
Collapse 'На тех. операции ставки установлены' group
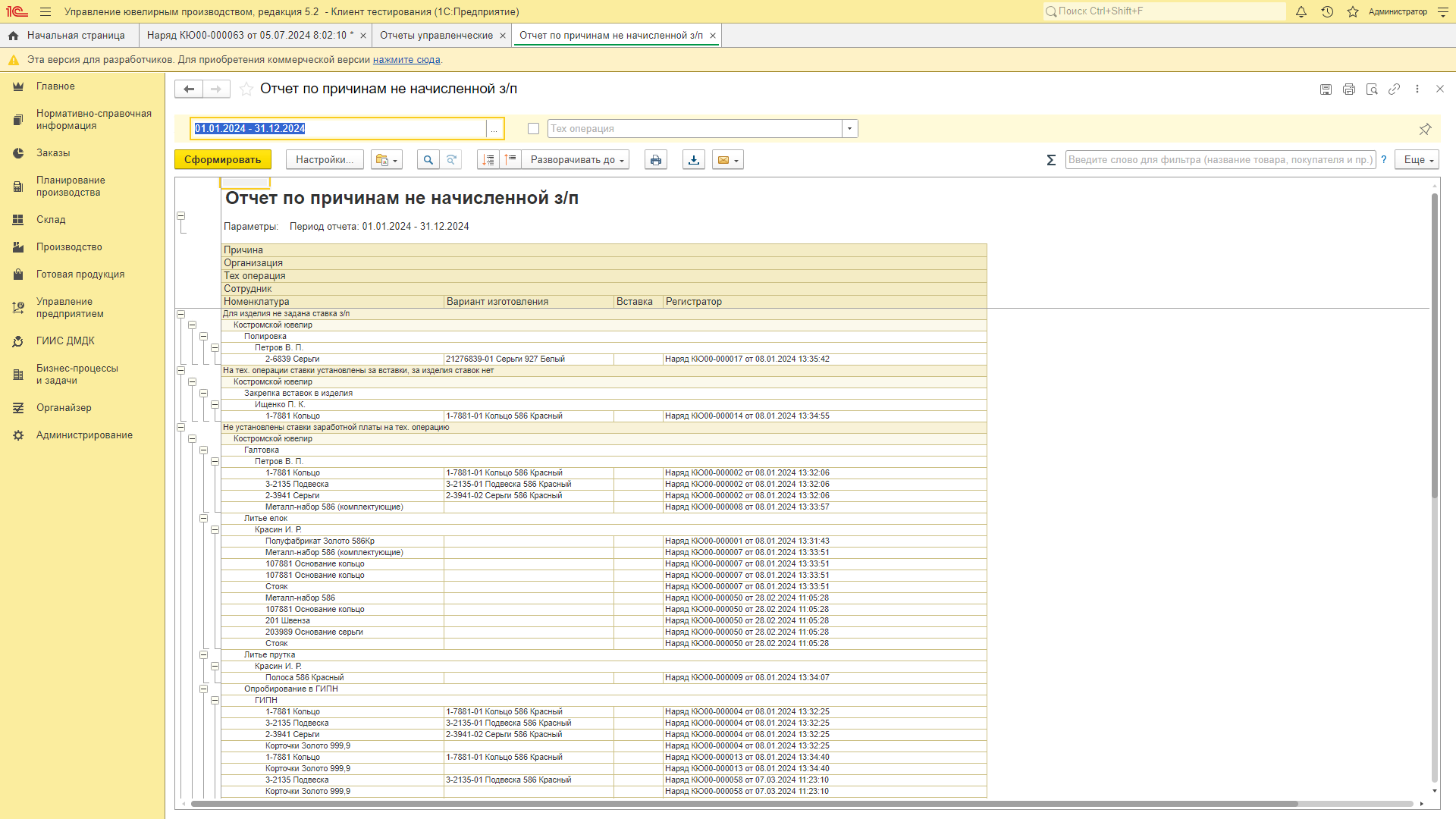181,371
